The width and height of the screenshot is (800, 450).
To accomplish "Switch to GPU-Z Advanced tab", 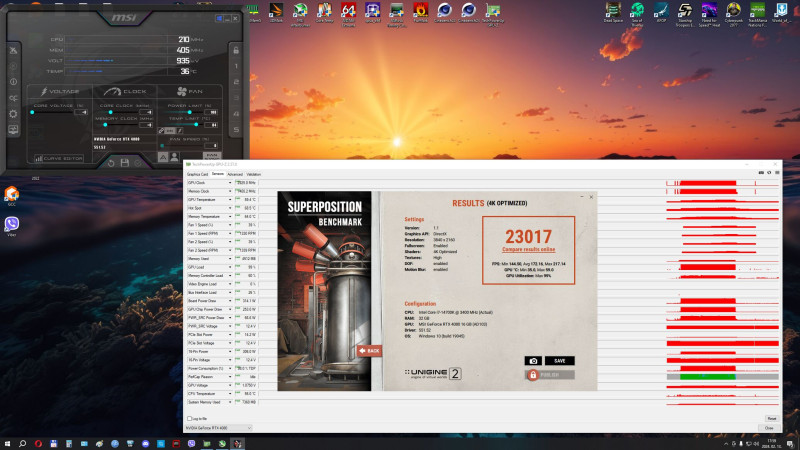I will click(x=235, y=174).
